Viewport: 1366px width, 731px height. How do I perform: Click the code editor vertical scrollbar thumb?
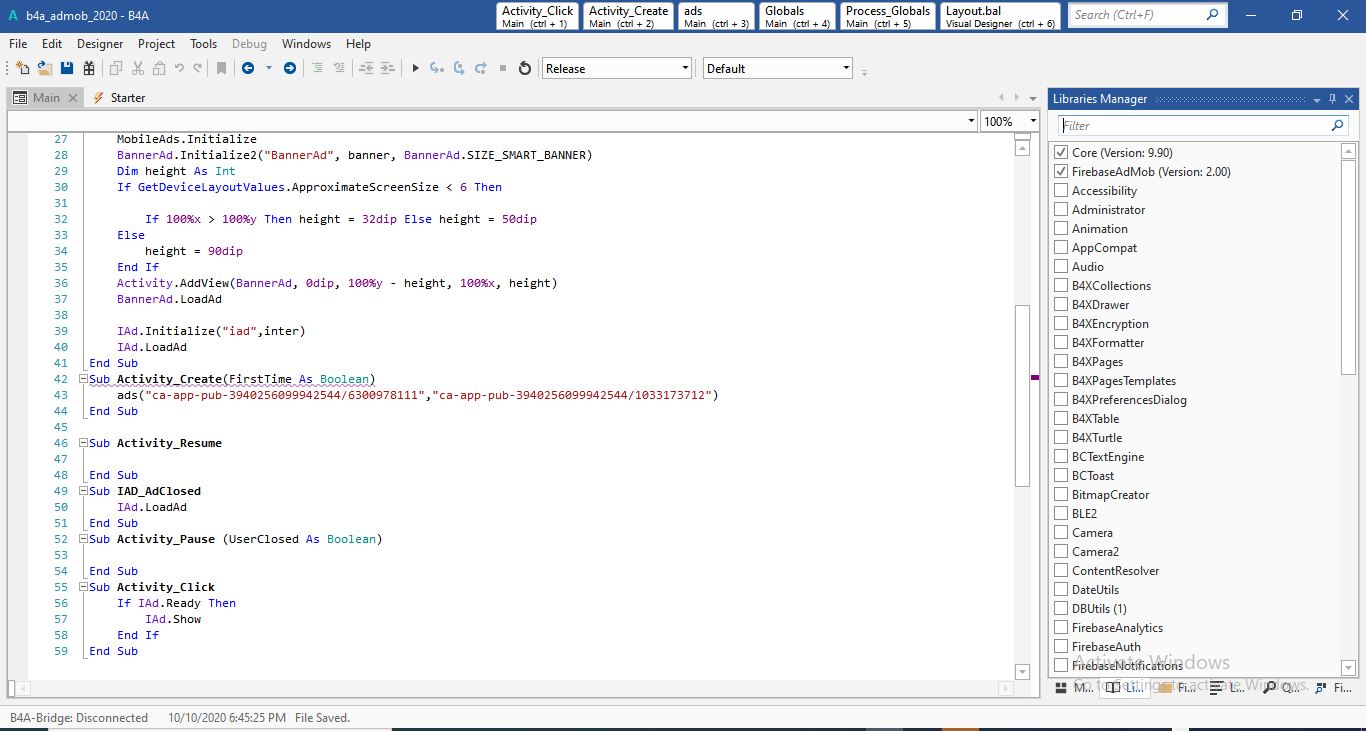click(x=1022, y=395)
